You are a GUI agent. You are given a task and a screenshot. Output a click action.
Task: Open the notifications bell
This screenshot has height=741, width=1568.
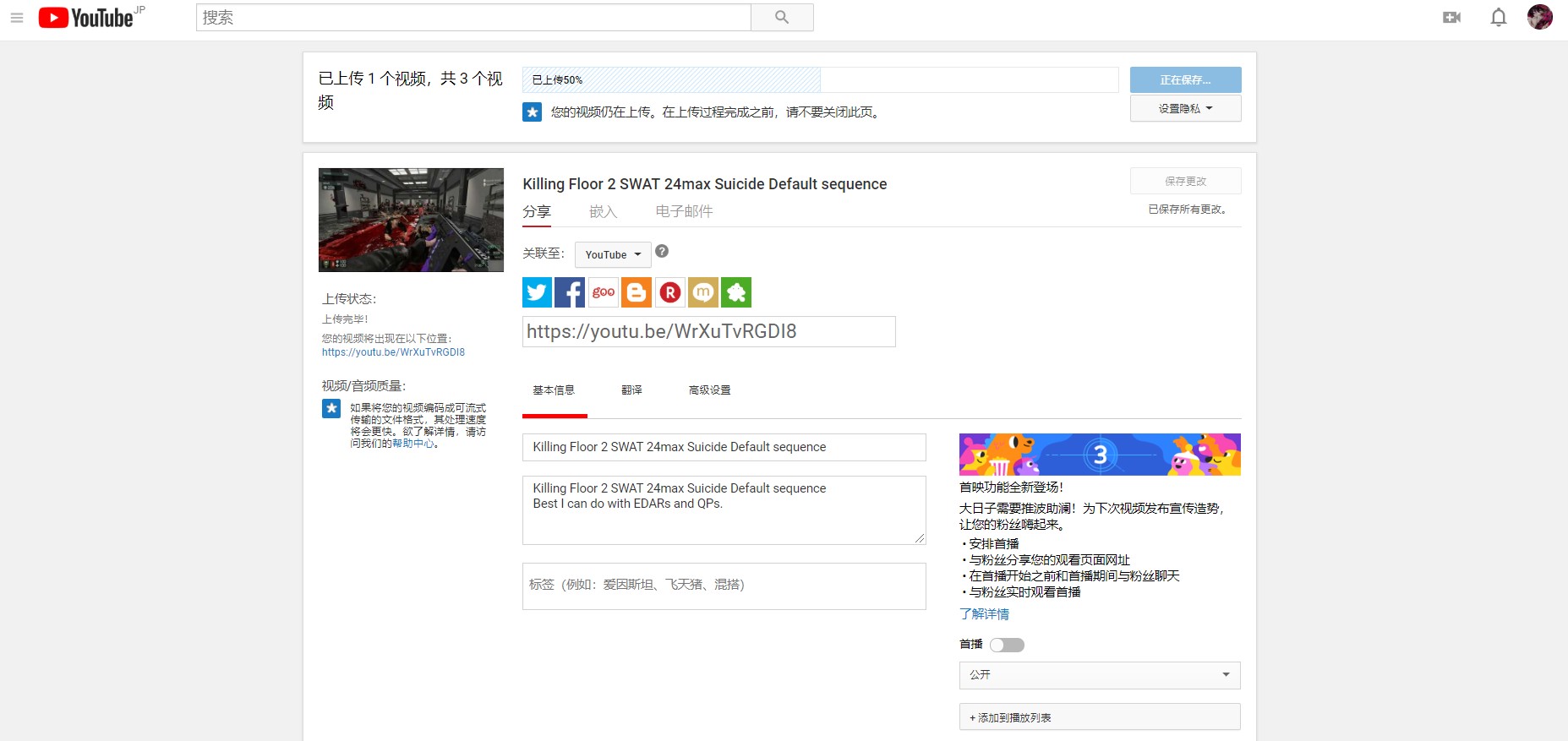click(x=1498, y=18)
